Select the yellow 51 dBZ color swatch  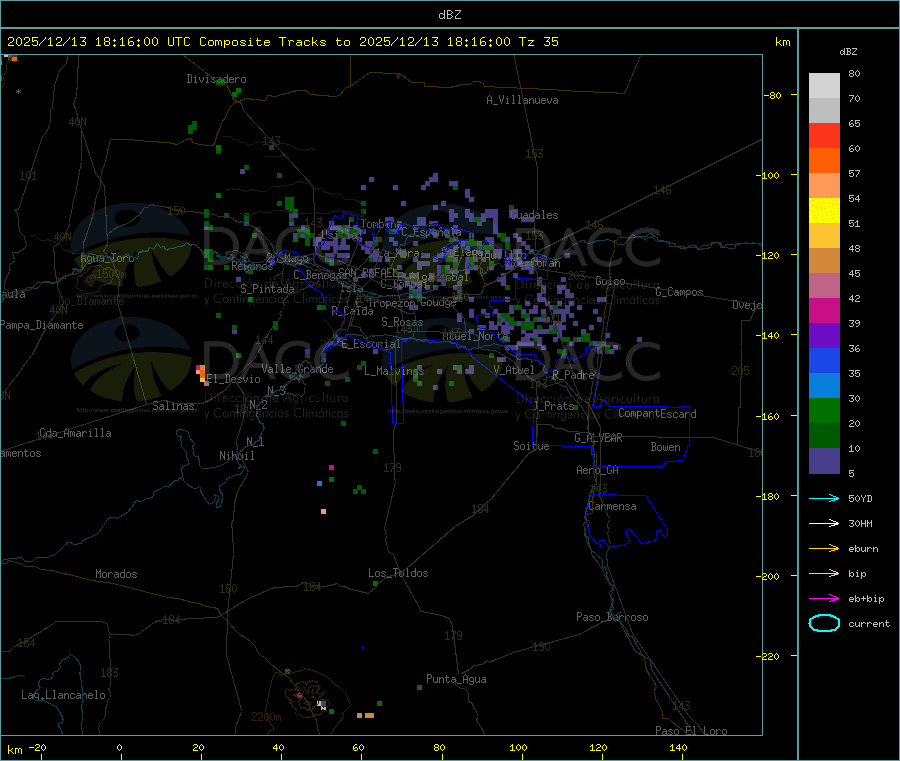pyautogui.click(x=824, y=211)
